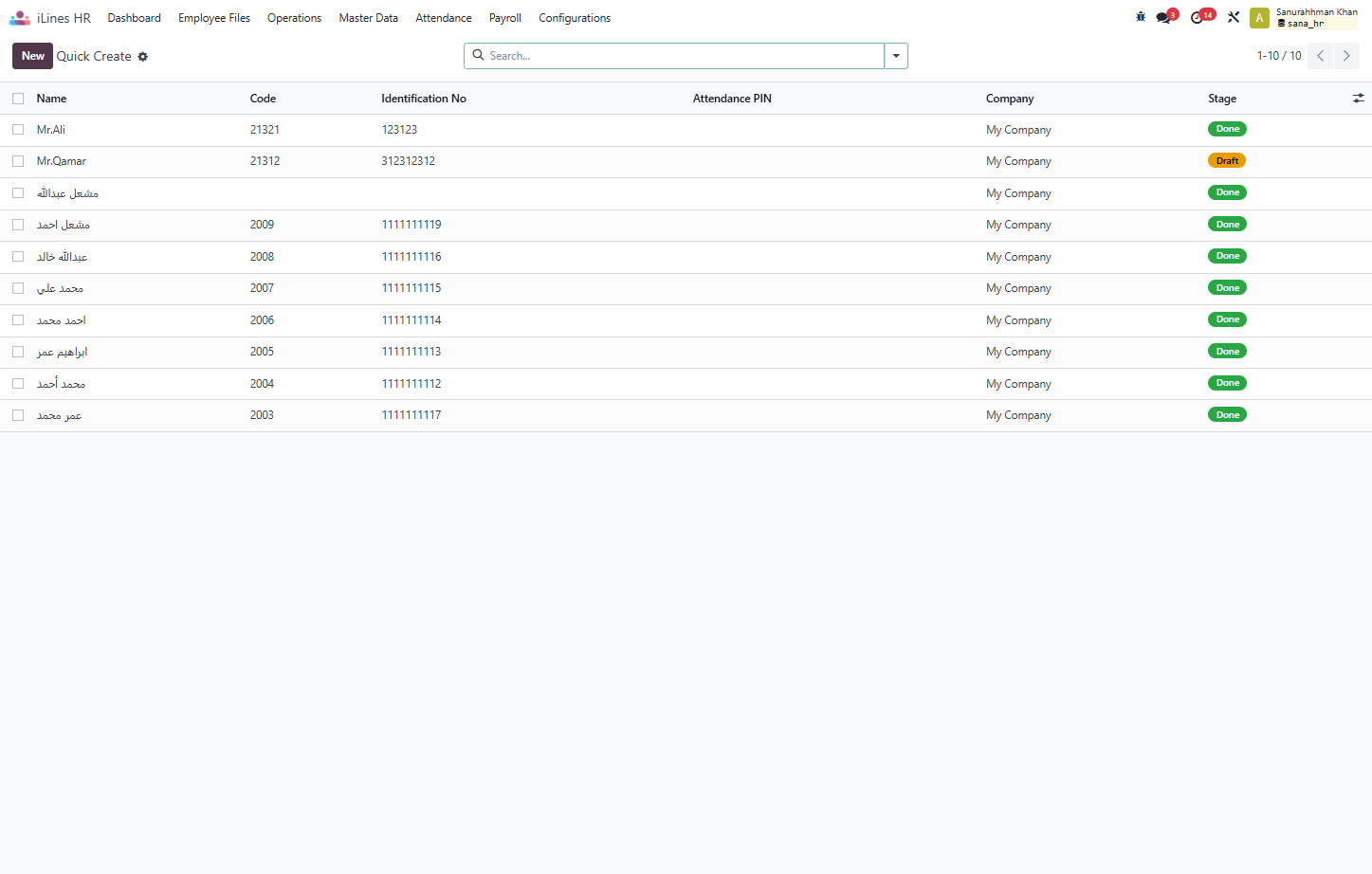Sort by the Stage column header
The width and height of the screenshot is (1372, 874).
[x=1222, y=99]
